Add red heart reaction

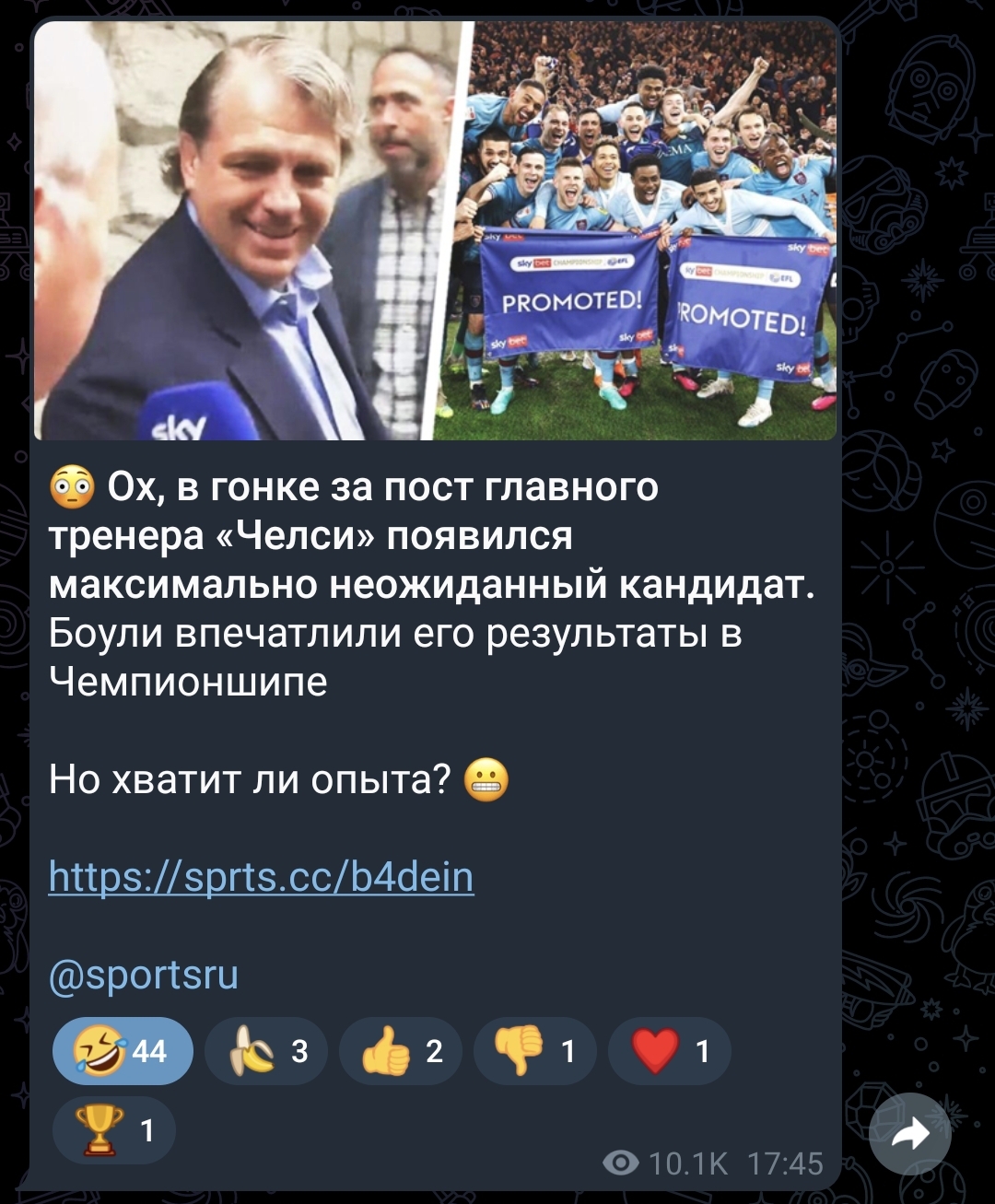pos(670,1051)
